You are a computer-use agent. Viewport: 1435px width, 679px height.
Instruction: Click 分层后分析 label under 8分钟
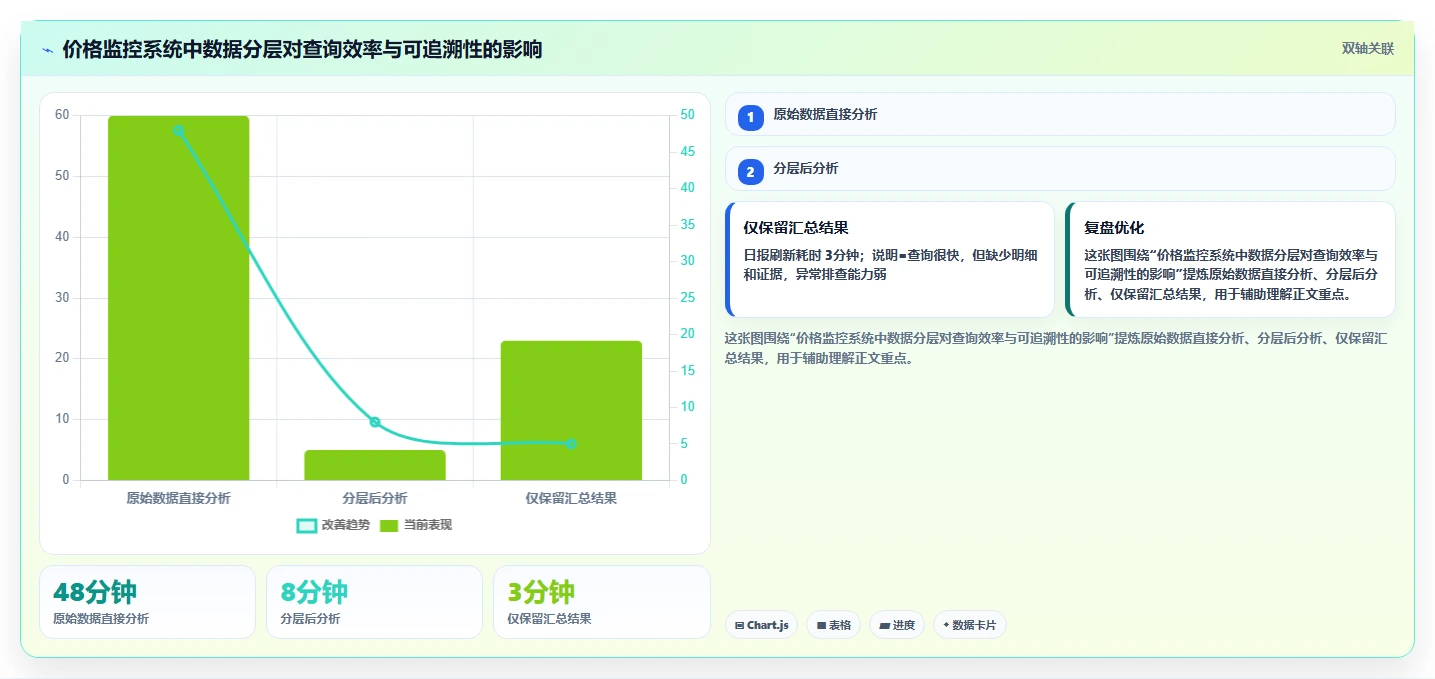(310, 619)
